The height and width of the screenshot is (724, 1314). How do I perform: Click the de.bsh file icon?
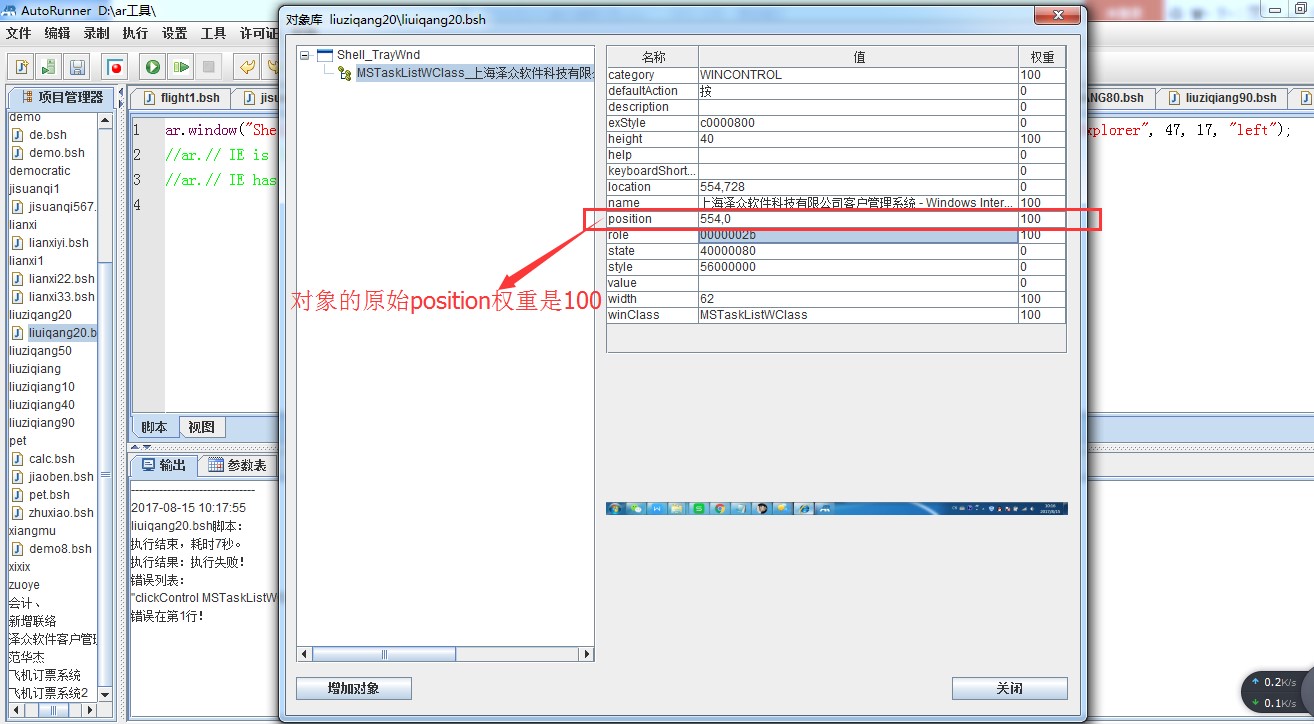17,135
